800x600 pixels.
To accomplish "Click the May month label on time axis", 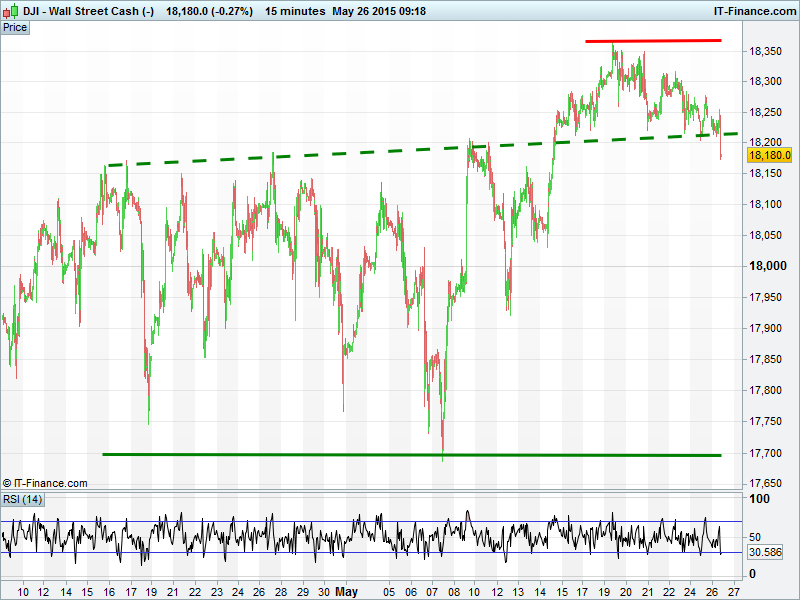I will click(x=345, y=591).
